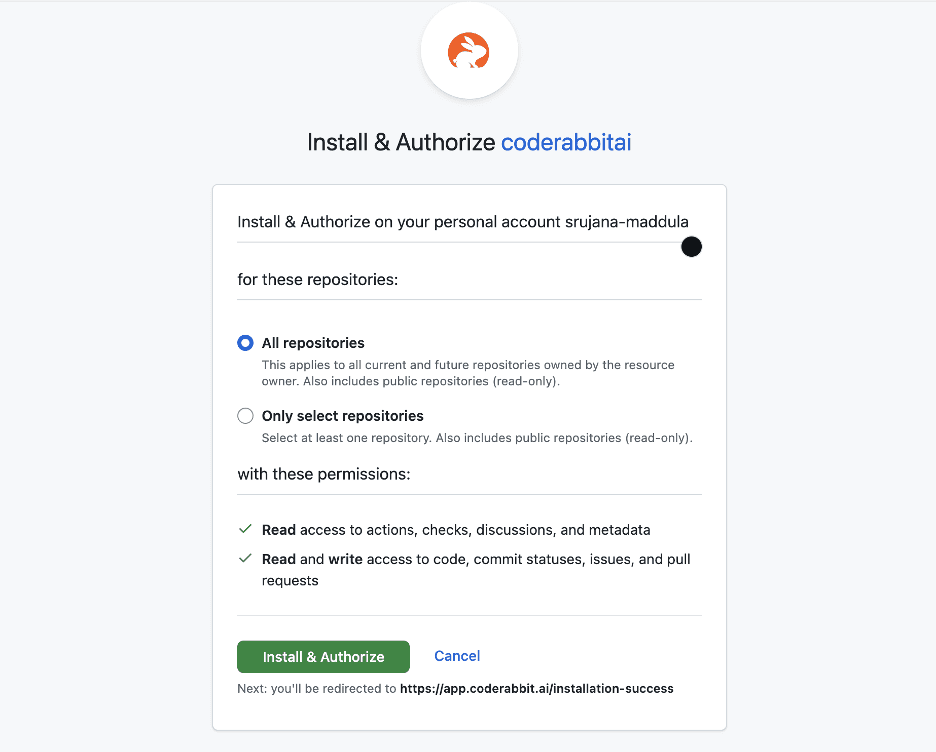Image resolution: width=936 pixels, height=752 pixels.
Task: Click the orange portion of the CodeRabbit emblem
Action: pyautogui.click(x=469, y=49)
